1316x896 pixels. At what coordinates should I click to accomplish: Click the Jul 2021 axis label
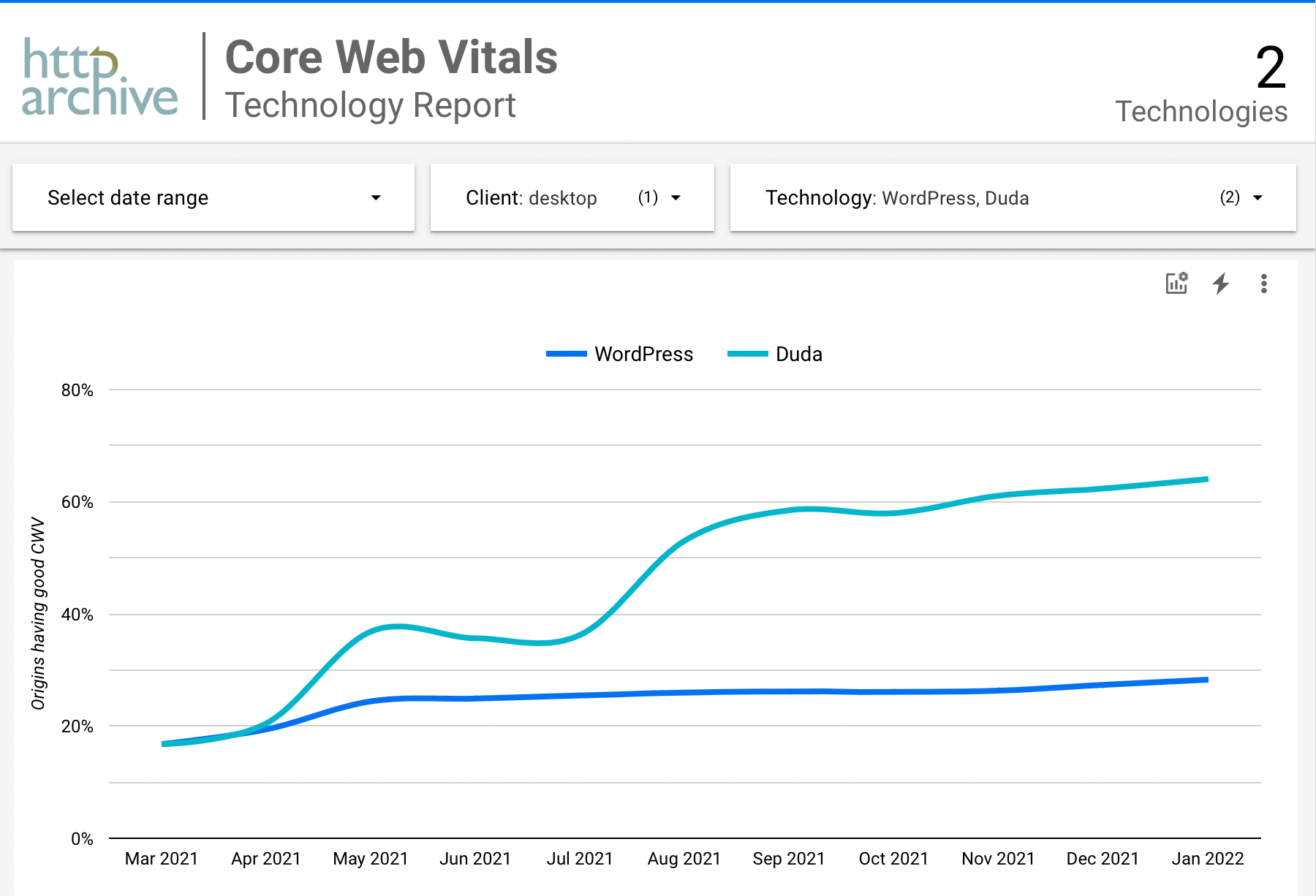(580, 858)
